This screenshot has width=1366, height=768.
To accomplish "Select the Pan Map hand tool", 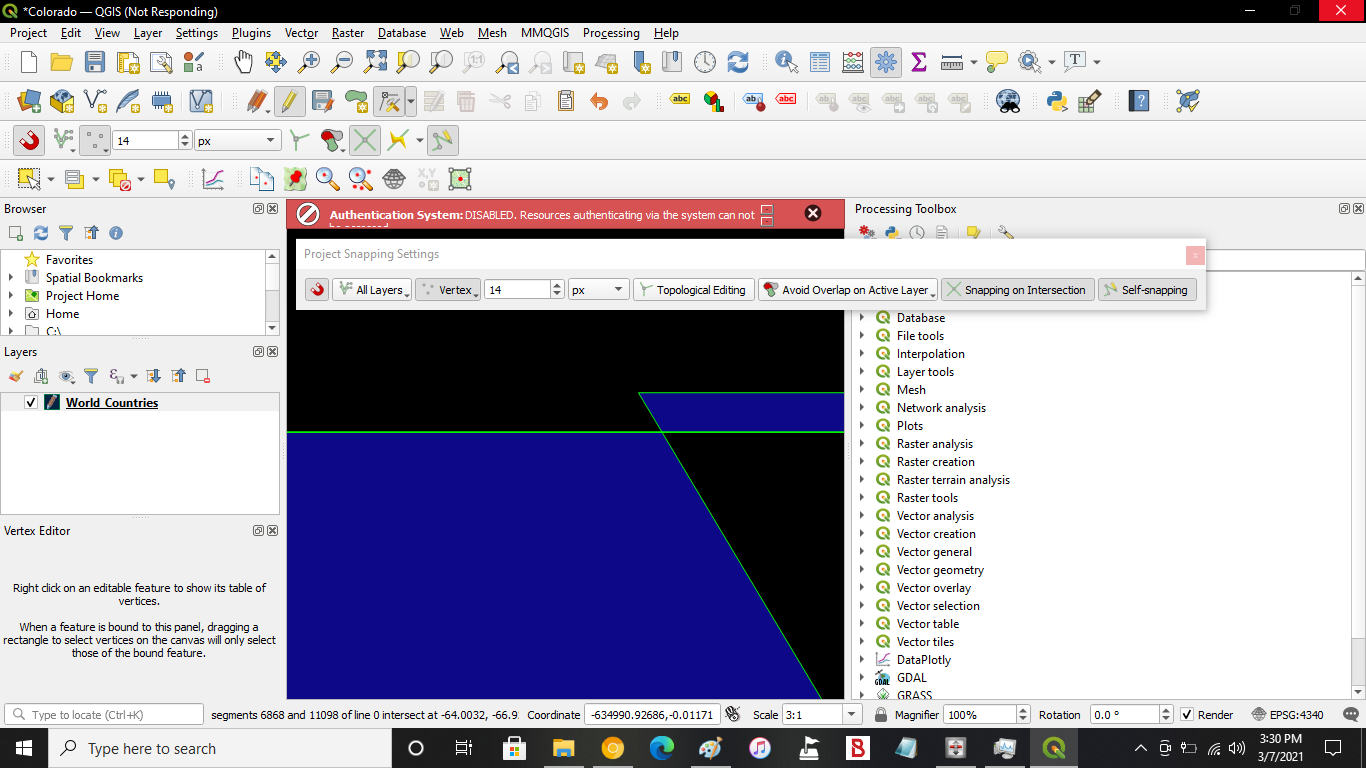I will pyautogui.click(x=243, y=61).
